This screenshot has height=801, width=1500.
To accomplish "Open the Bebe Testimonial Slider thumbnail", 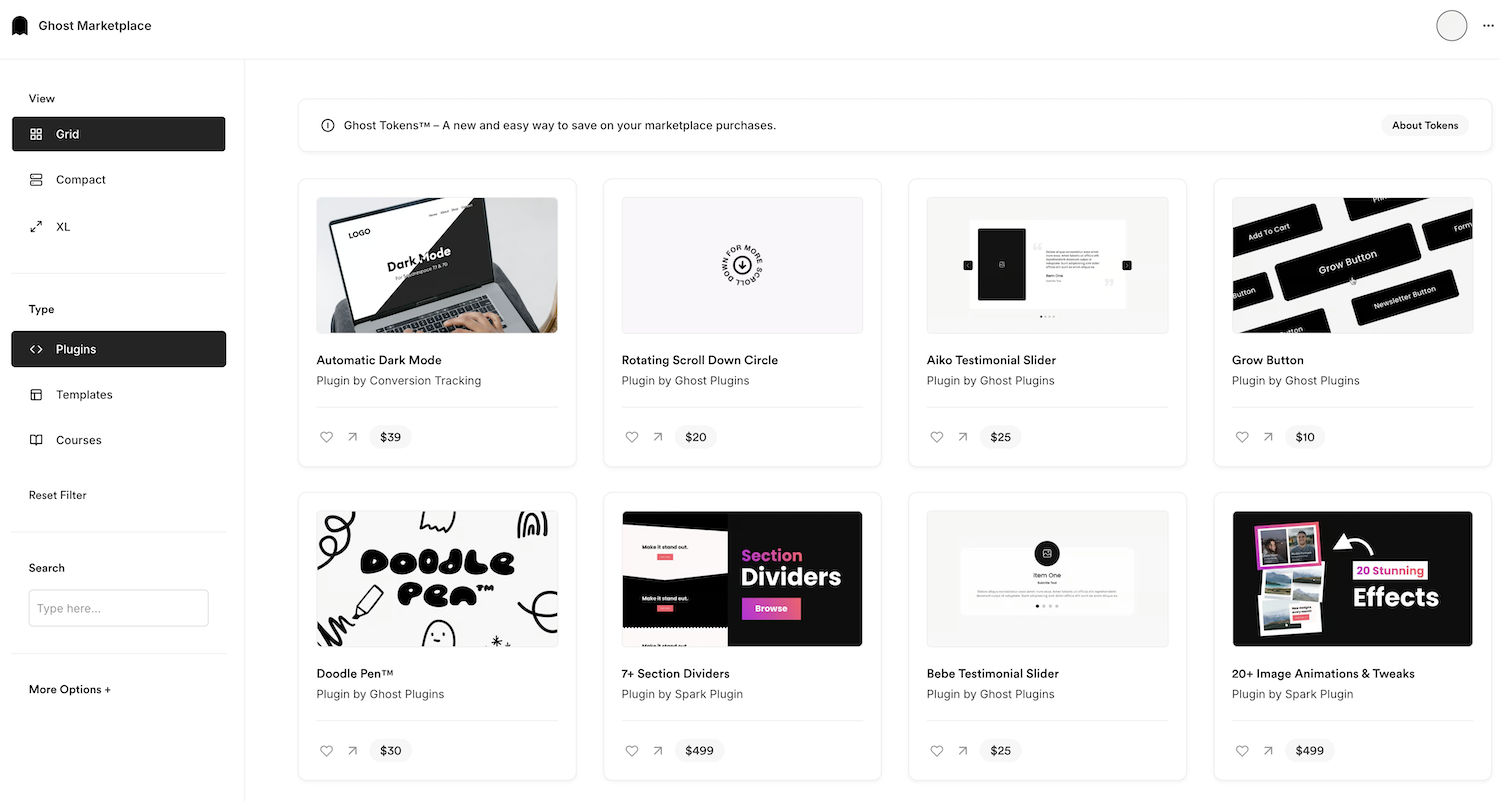I will coord(1047,579).
